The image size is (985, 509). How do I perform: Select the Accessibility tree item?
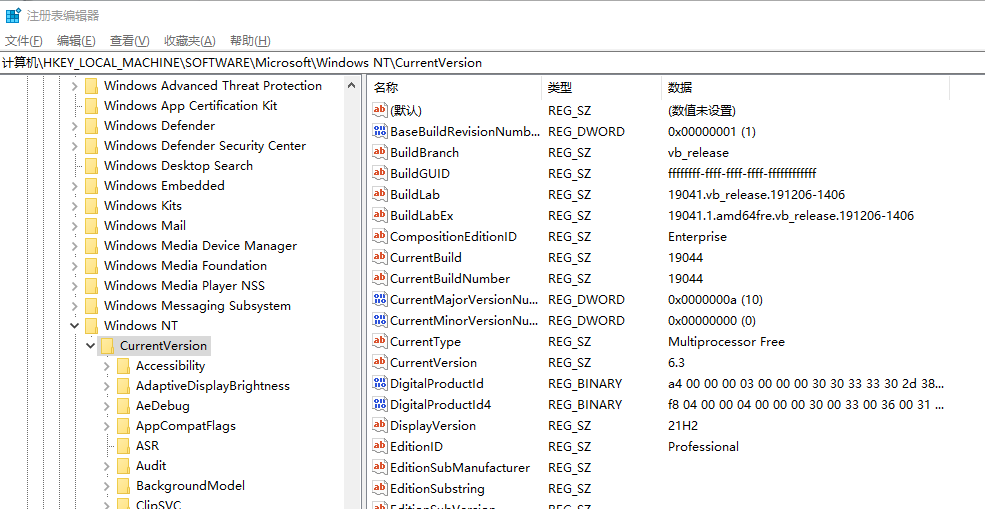(x=170, y=366)
